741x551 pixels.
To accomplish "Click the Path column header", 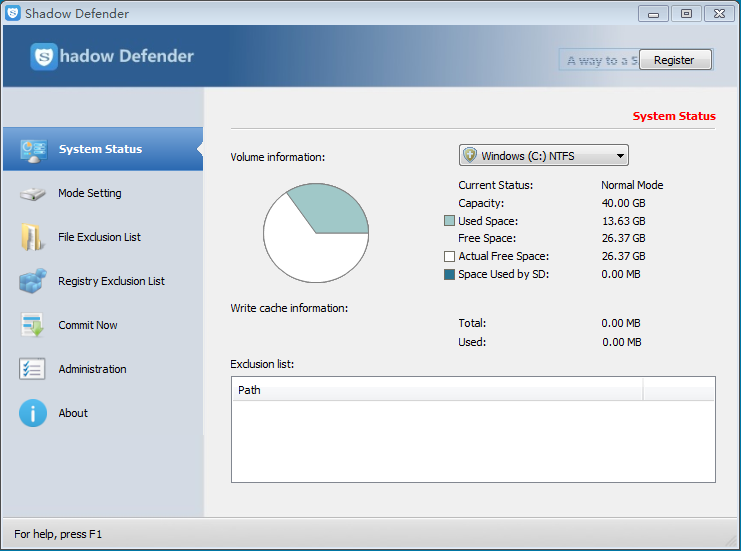I will pyautogui.click(x=437, y=390).
